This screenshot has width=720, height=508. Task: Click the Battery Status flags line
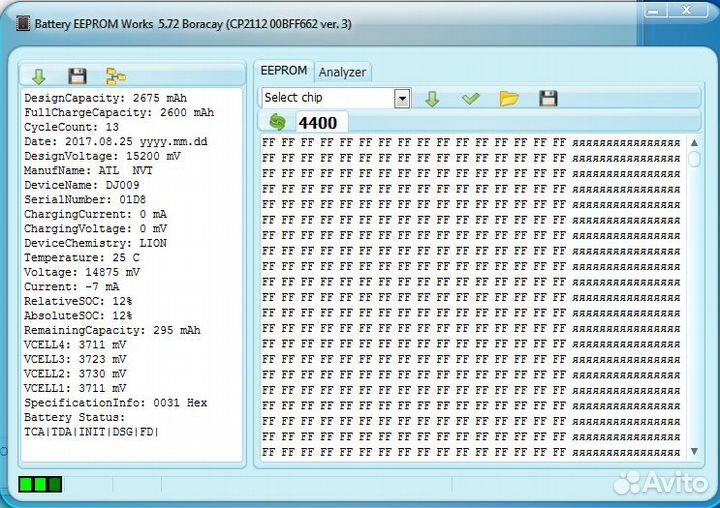[x=92, y=432]
